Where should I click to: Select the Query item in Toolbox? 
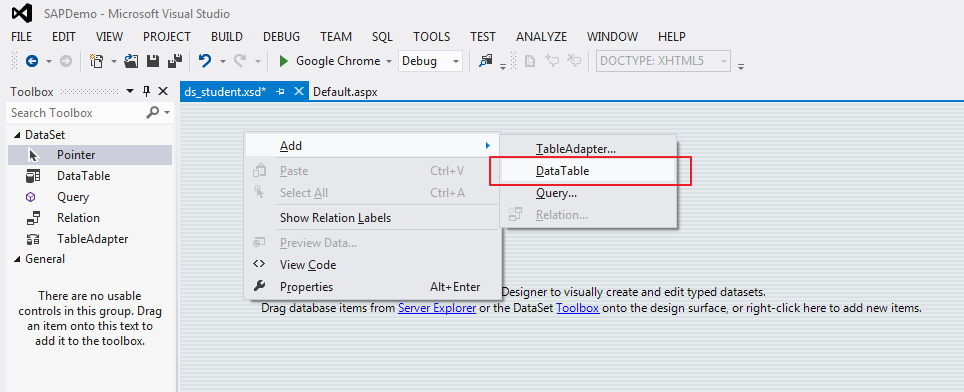click(90, 197)
